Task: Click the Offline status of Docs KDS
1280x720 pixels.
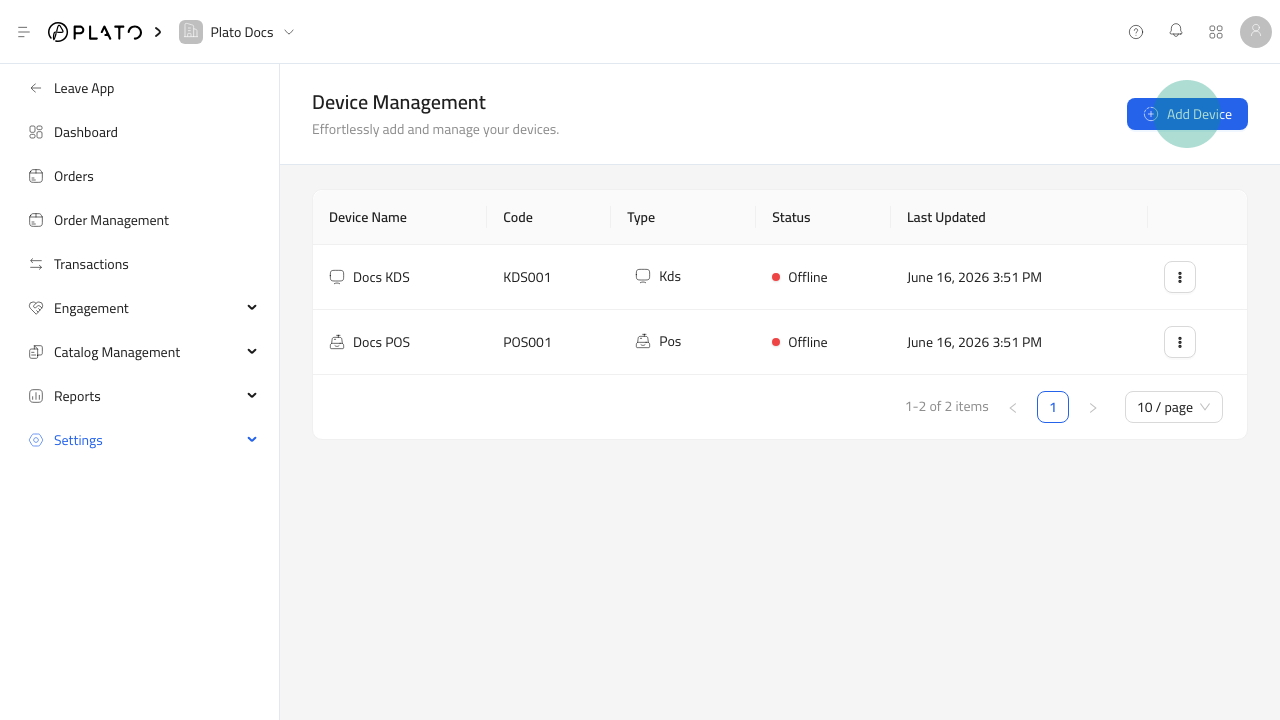Action: [x=800, y=277]
